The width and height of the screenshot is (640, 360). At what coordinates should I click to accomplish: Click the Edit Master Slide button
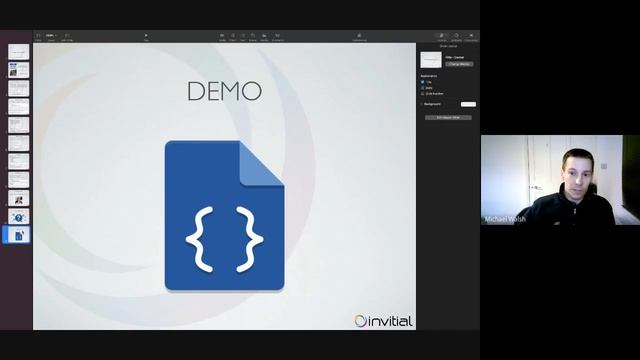coord(448,118)
